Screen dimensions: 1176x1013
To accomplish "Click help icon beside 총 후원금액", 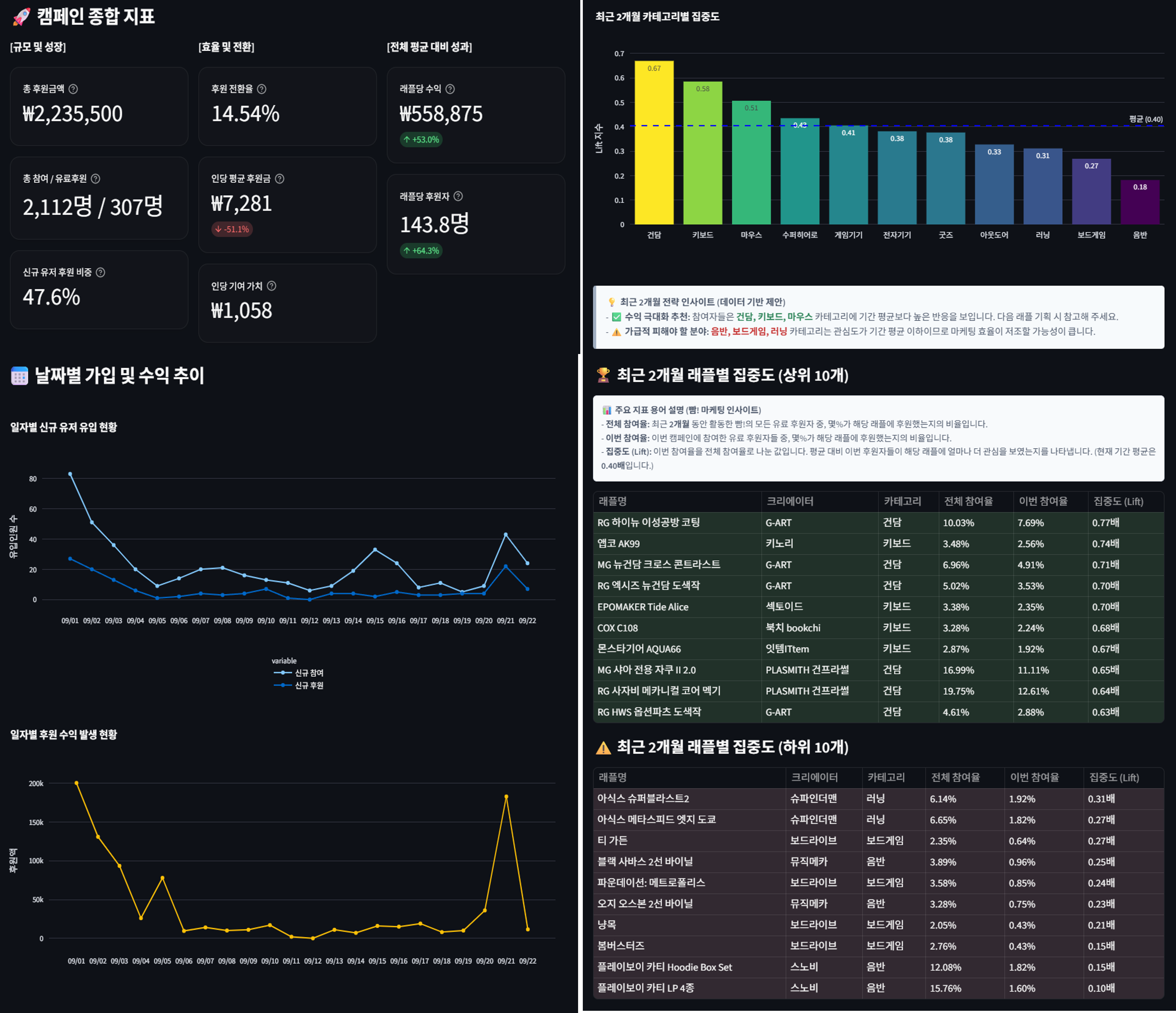I will point(73,89).
